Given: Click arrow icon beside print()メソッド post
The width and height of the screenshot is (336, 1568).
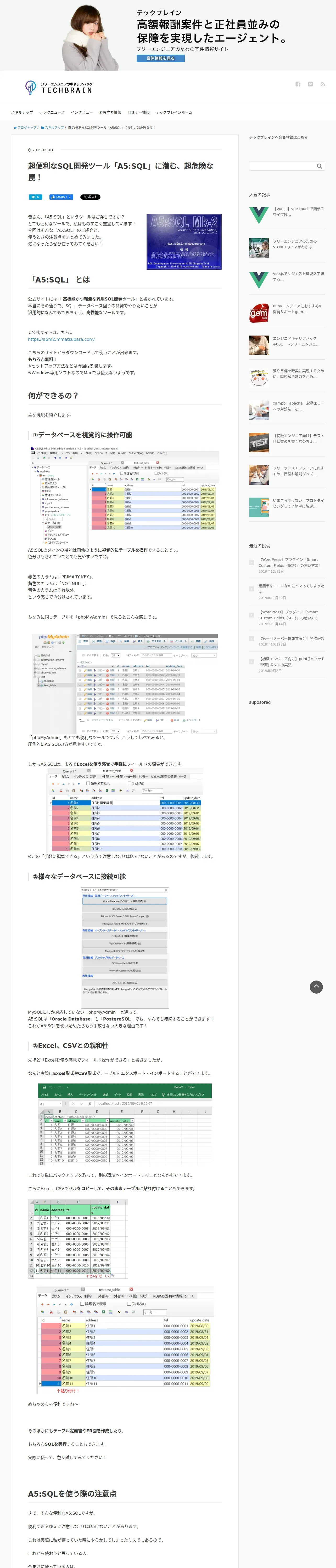Looking at the screenshot, I should pos(252,661).
